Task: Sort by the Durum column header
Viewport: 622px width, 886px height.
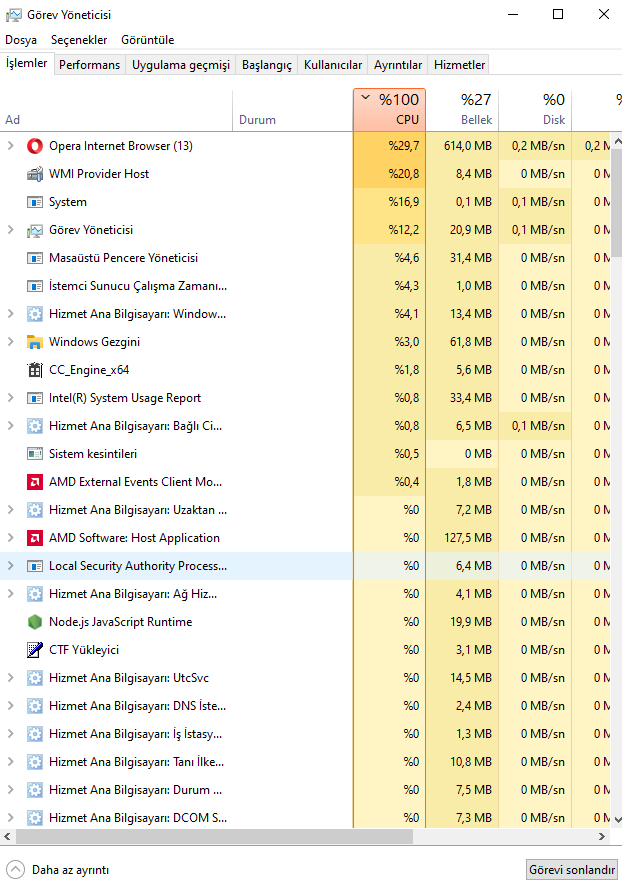Action: (293, 110)
